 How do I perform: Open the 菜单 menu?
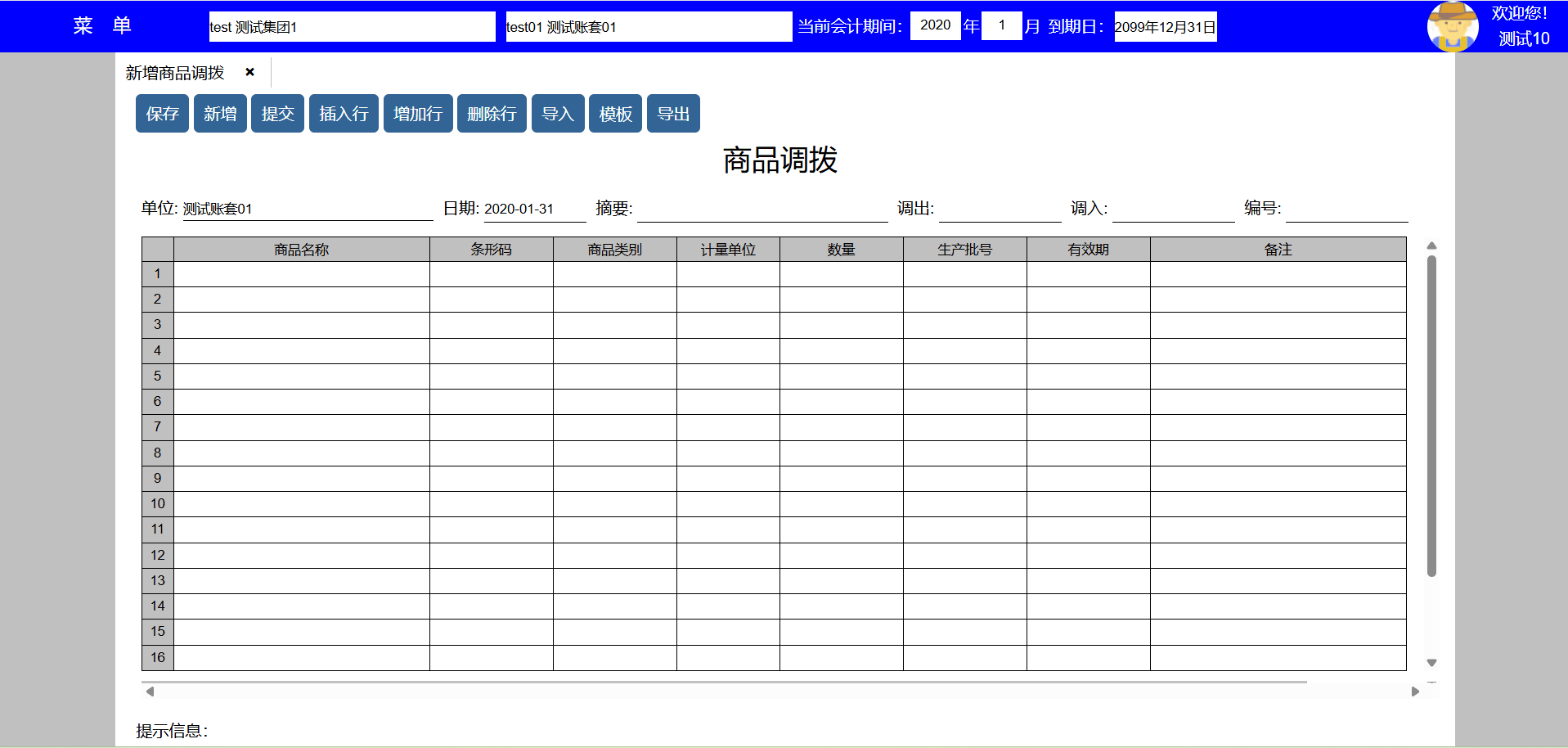(x=102, y=26)
